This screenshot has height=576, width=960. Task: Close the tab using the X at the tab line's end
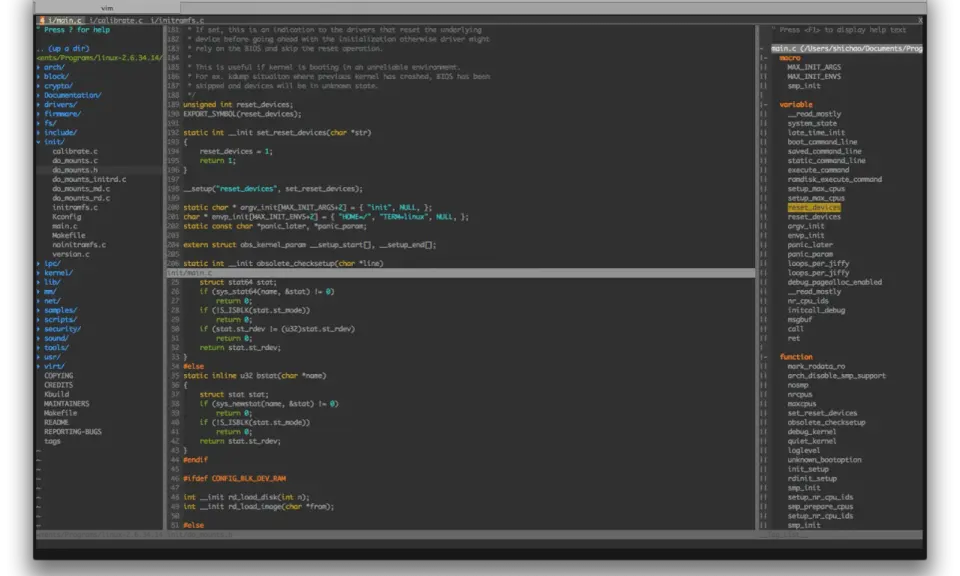coord(920,20)
